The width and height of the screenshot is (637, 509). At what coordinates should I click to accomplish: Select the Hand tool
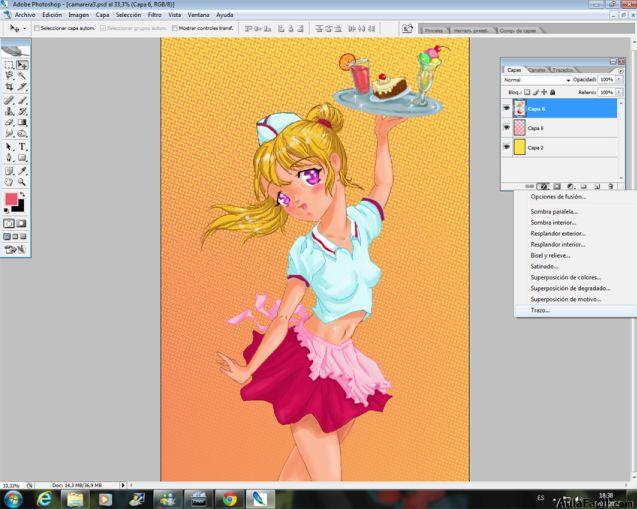tap(9, 182)
